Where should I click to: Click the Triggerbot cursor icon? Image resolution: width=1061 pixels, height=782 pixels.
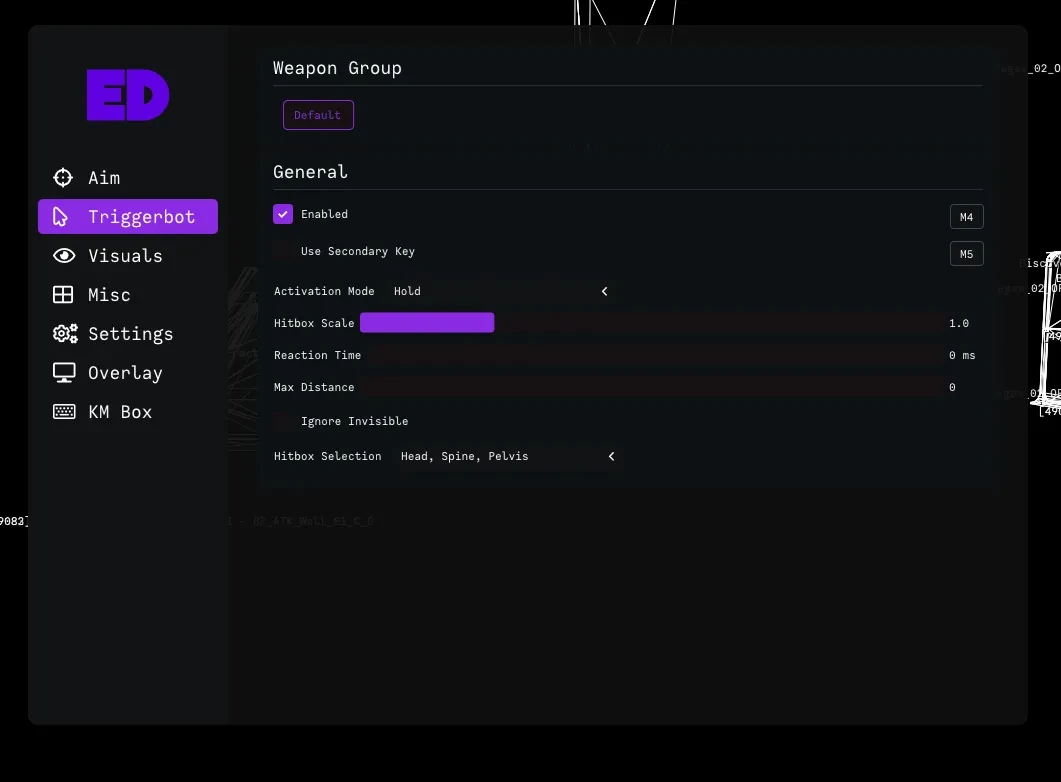60,216
